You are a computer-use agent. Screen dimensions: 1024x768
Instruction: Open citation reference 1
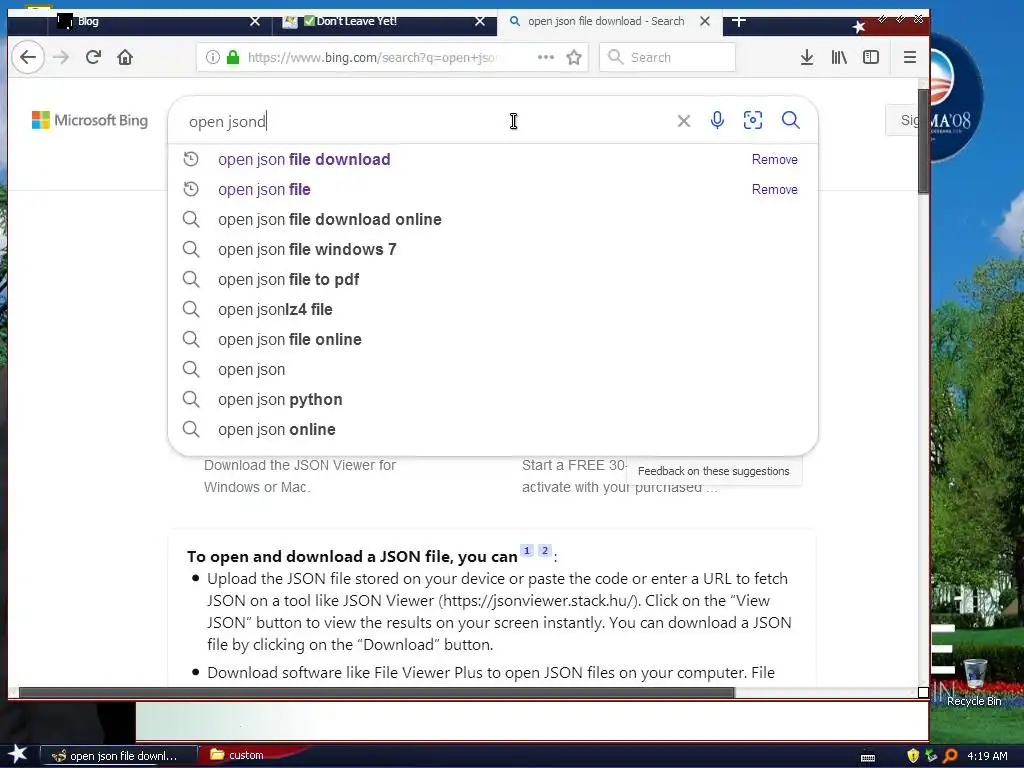tap(526, 551)
